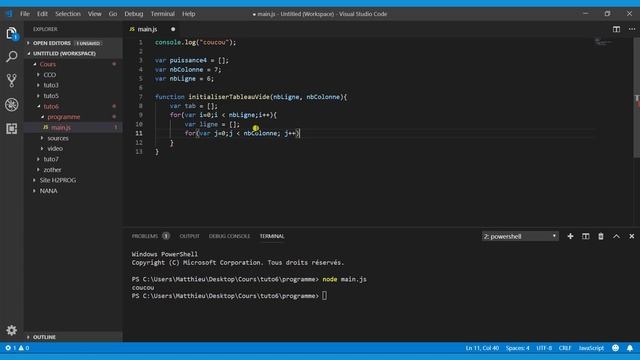This screenshot has width=640, height=360.
Task: Switch to the TERMINAL panel tab
Action: (x=272, y=236)
